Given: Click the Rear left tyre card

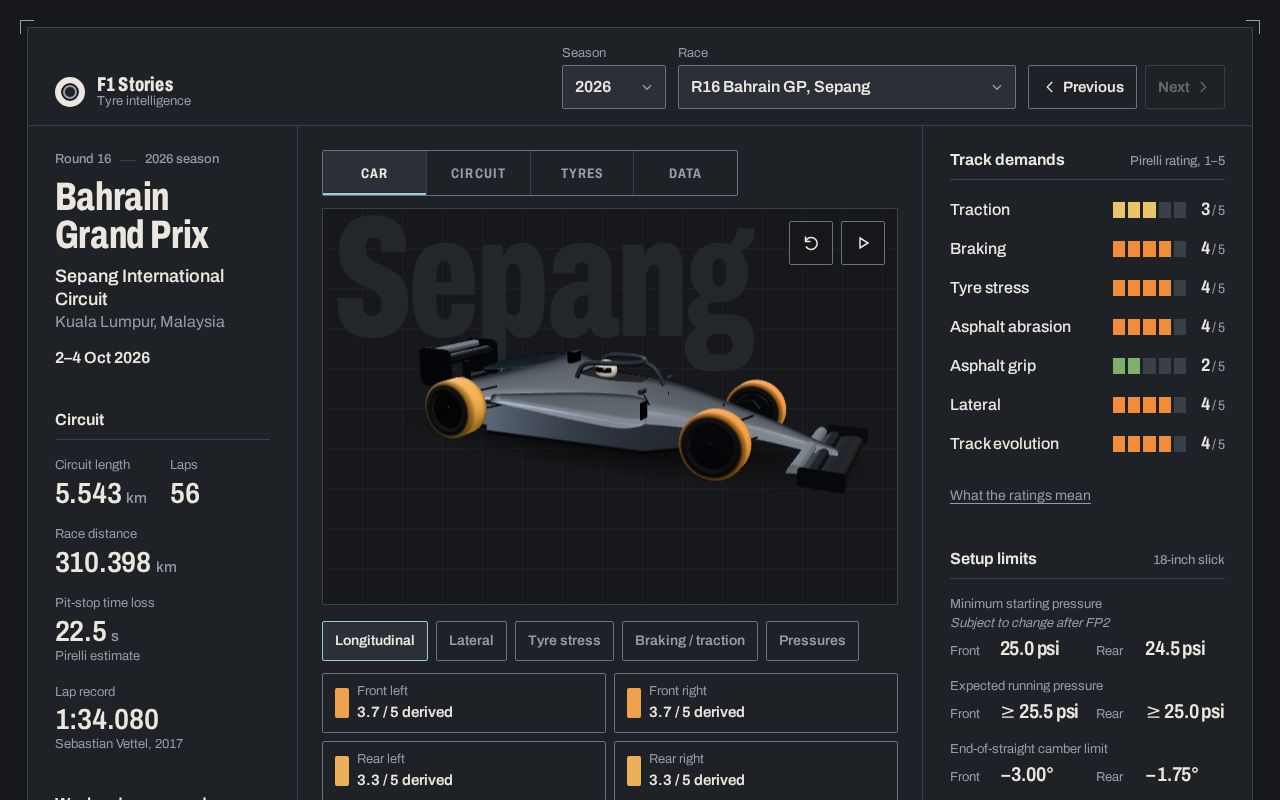Looking at the screenshot, I should [464, 770].
